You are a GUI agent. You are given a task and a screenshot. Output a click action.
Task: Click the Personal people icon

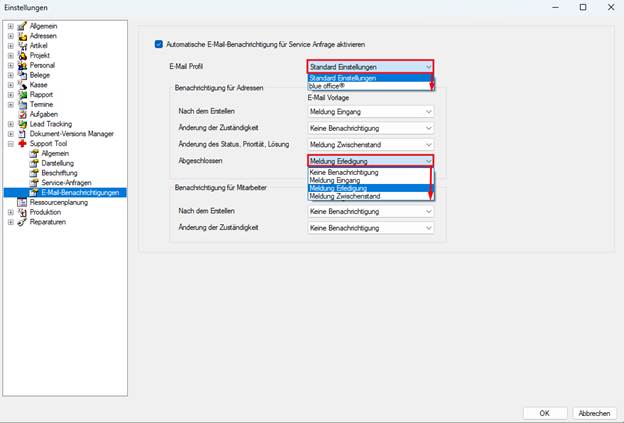(x=23, y=65)
